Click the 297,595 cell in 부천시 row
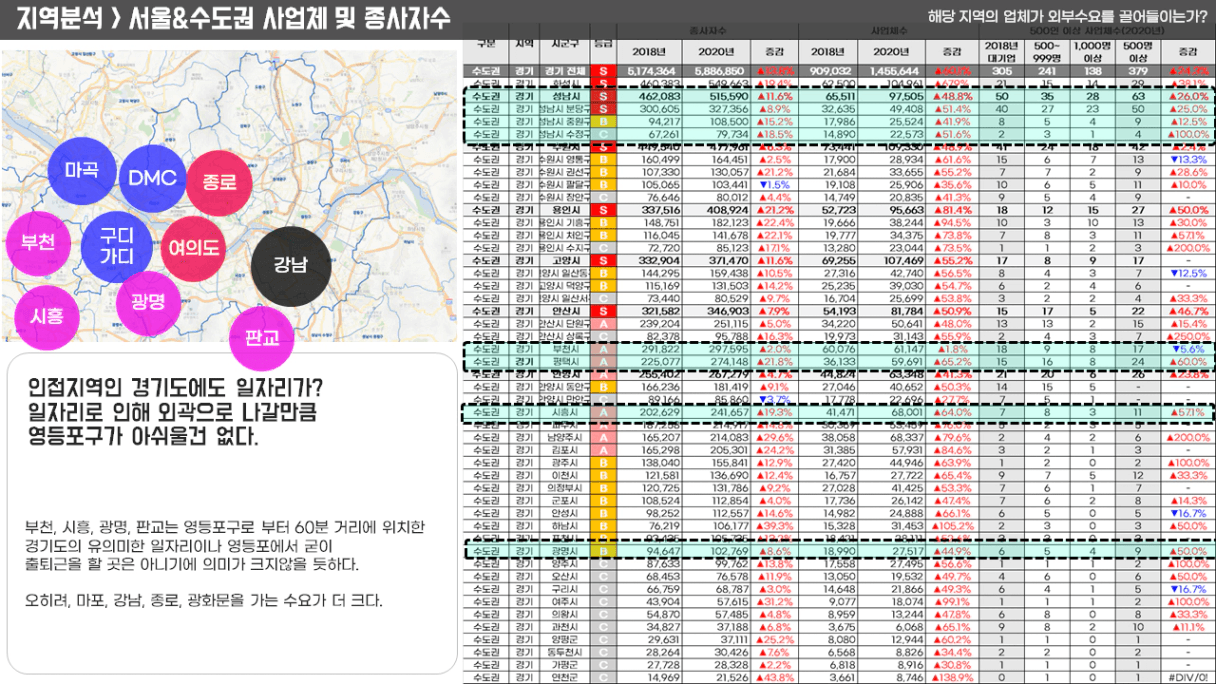The image size is (1216, 684). pyautogui.click(x=718, y=349)
